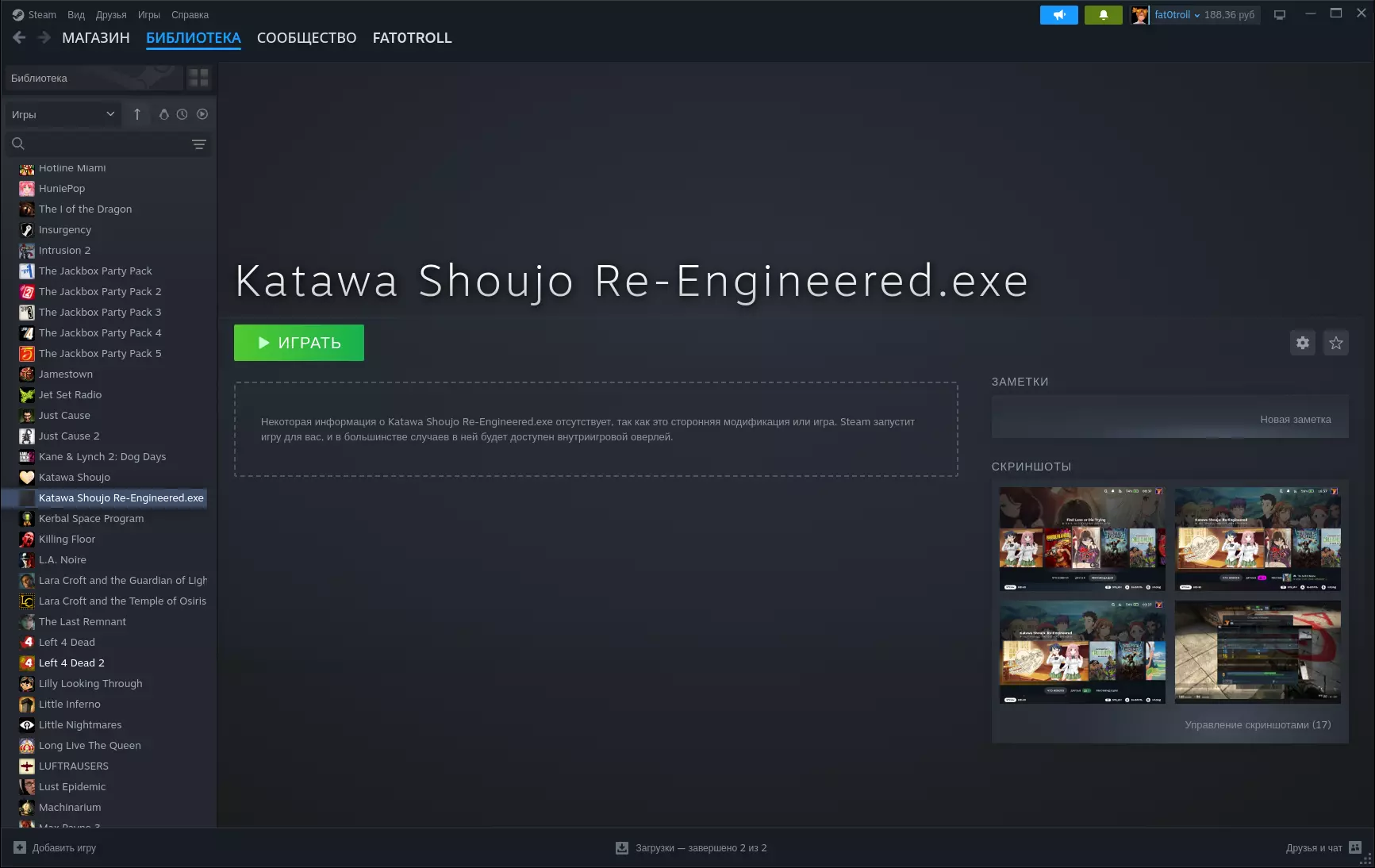Switch to the СООБЩЕСТВО tab
The height and width of the screenshot is (868, 1375).
click(307, 38)
